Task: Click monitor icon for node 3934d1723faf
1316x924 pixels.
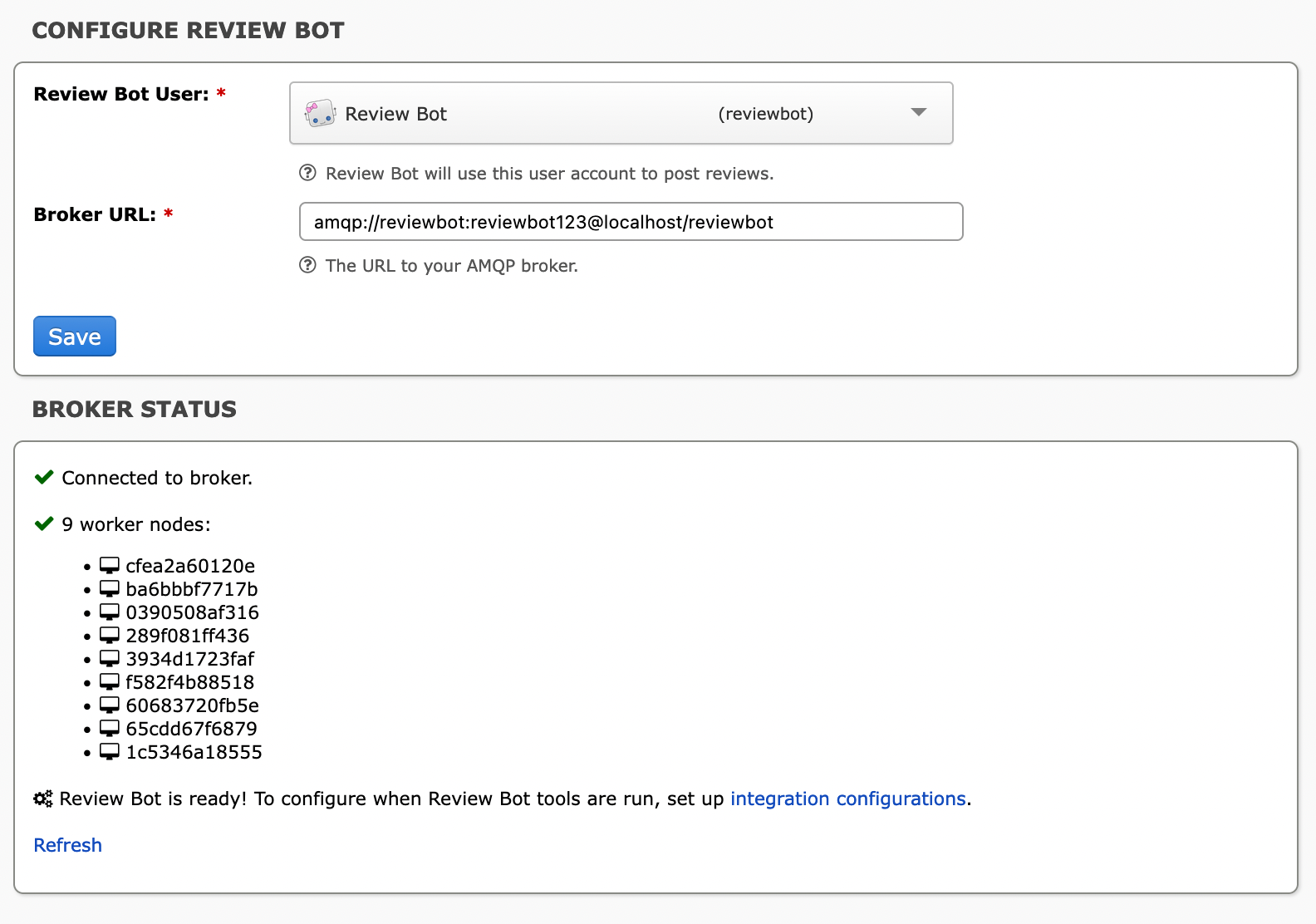Action: (x=110, y=659)
